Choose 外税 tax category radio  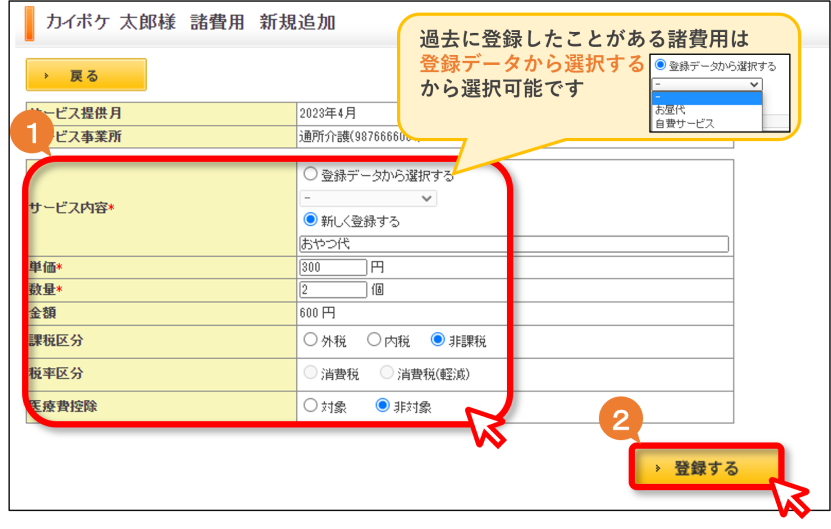311,339
